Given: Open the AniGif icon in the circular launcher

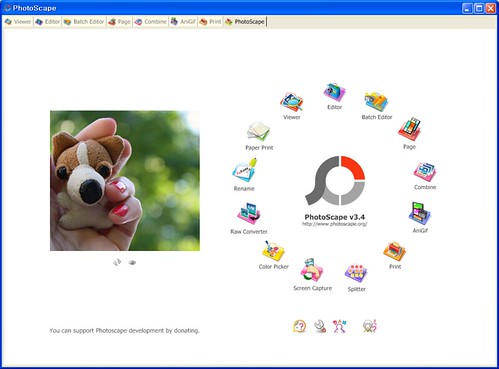Looking at the screenshot, I should pos(420,213).
